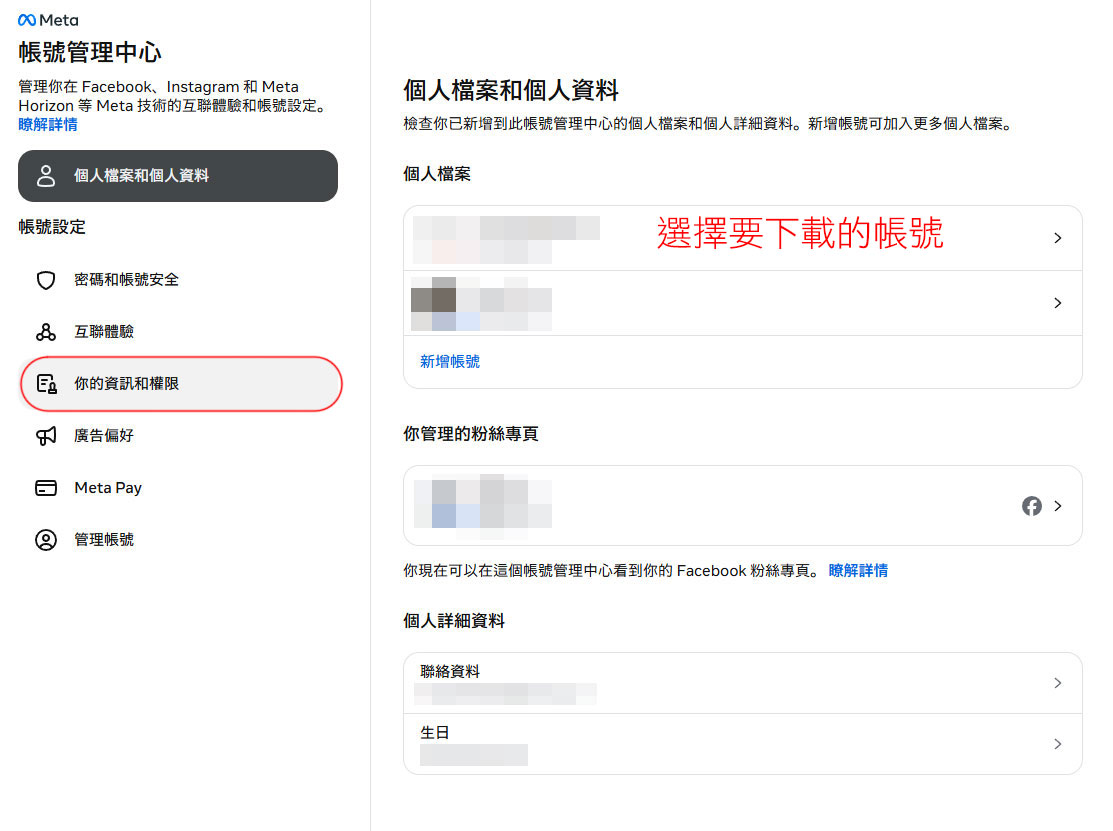The width and height of the screenshot is (1113, 831).
Task: Open 管理帳號
Action: 177,539
